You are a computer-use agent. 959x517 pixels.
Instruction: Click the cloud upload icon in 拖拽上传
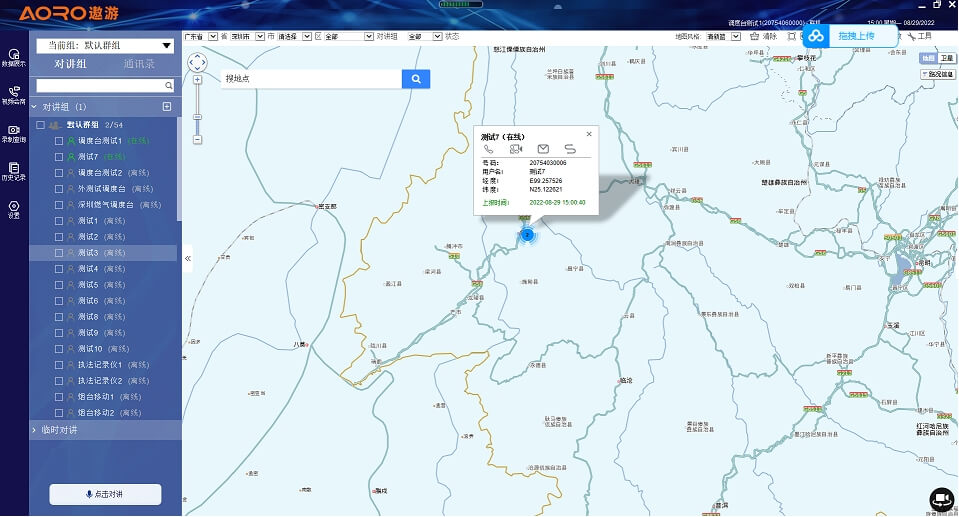[x=816, y=36]
